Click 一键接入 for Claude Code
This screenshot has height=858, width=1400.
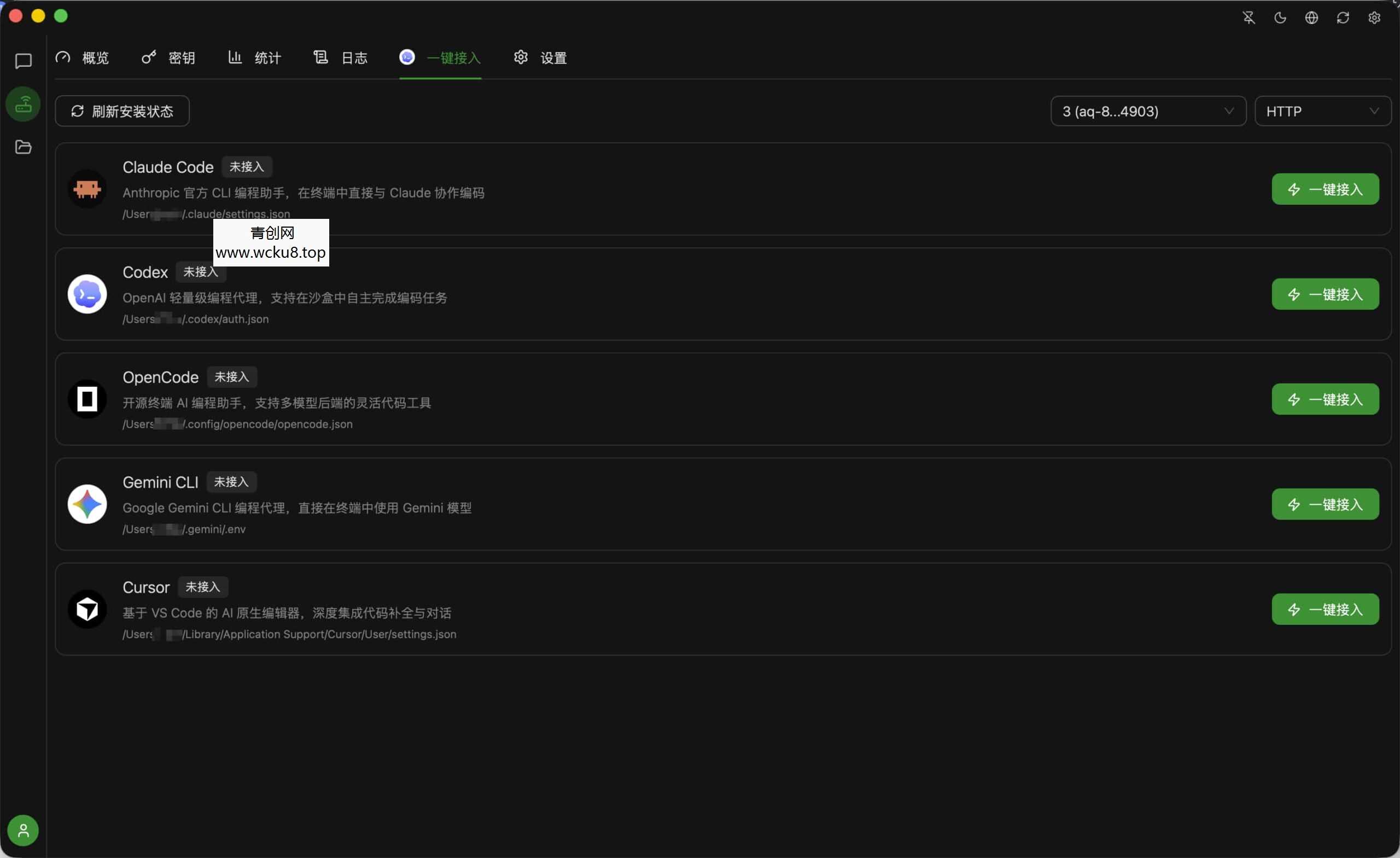coord(1324,189)
